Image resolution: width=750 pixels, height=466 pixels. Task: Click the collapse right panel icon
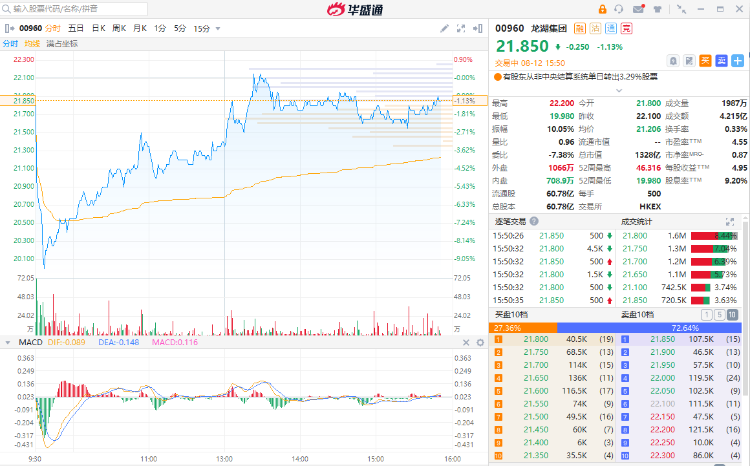point(477,28)
